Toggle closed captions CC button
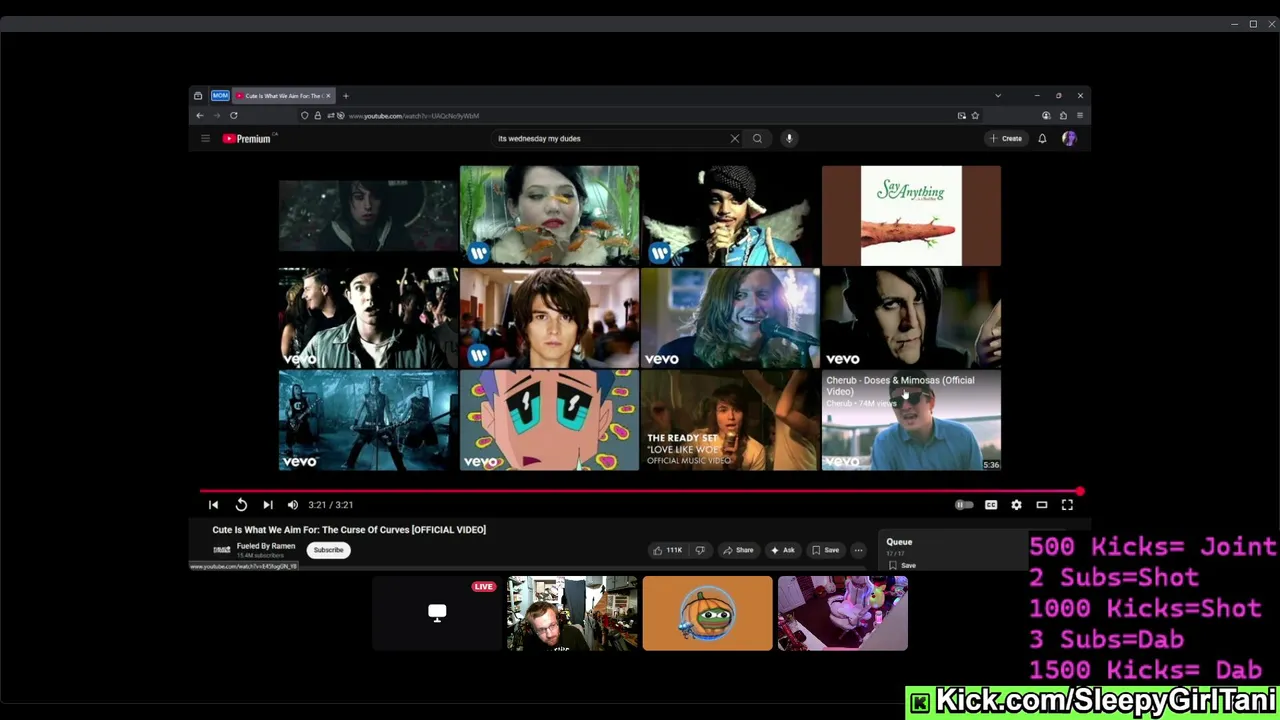Image resolution: width=1280 pixels, height=720 pixels. [991, 505]
